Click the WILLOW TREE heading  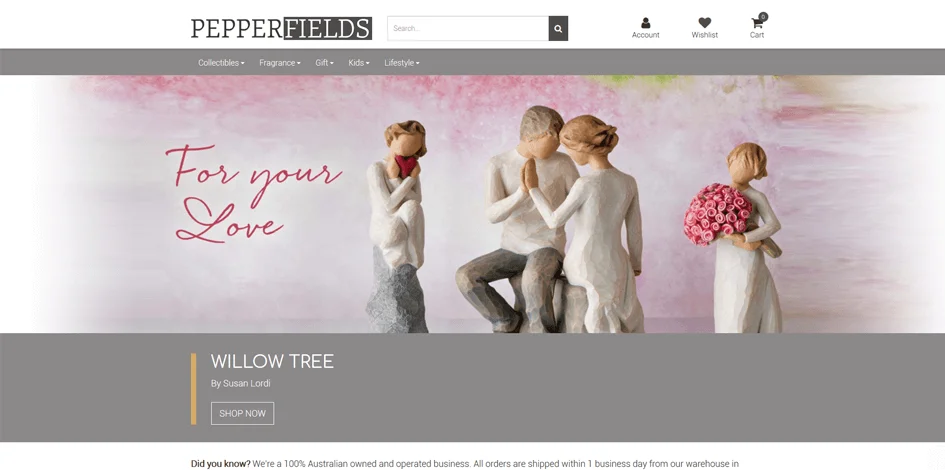[x=272, y=362]
